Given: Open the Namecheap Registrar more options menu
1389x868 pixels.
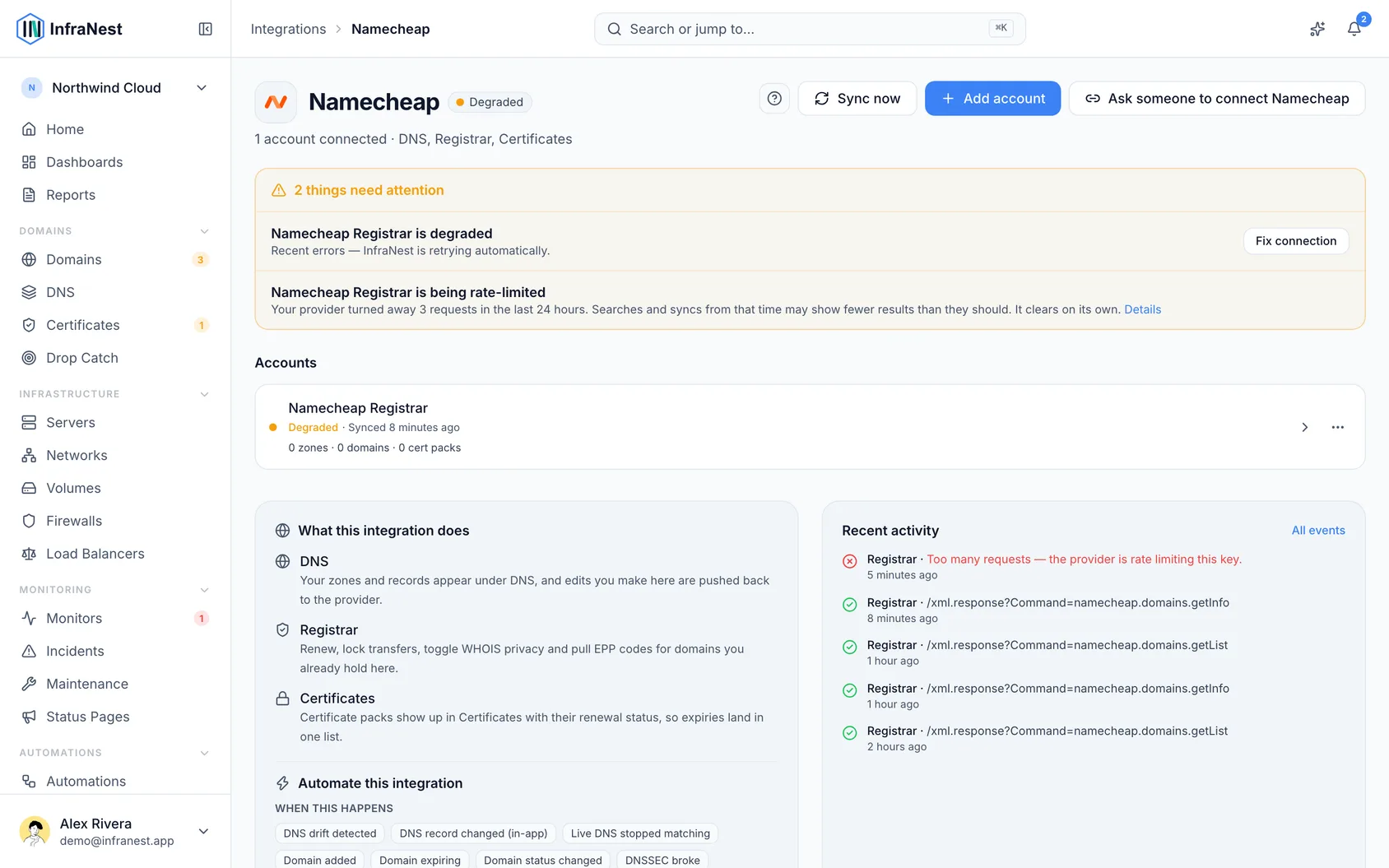Looking at the screenshot, I should (1338, 427).
